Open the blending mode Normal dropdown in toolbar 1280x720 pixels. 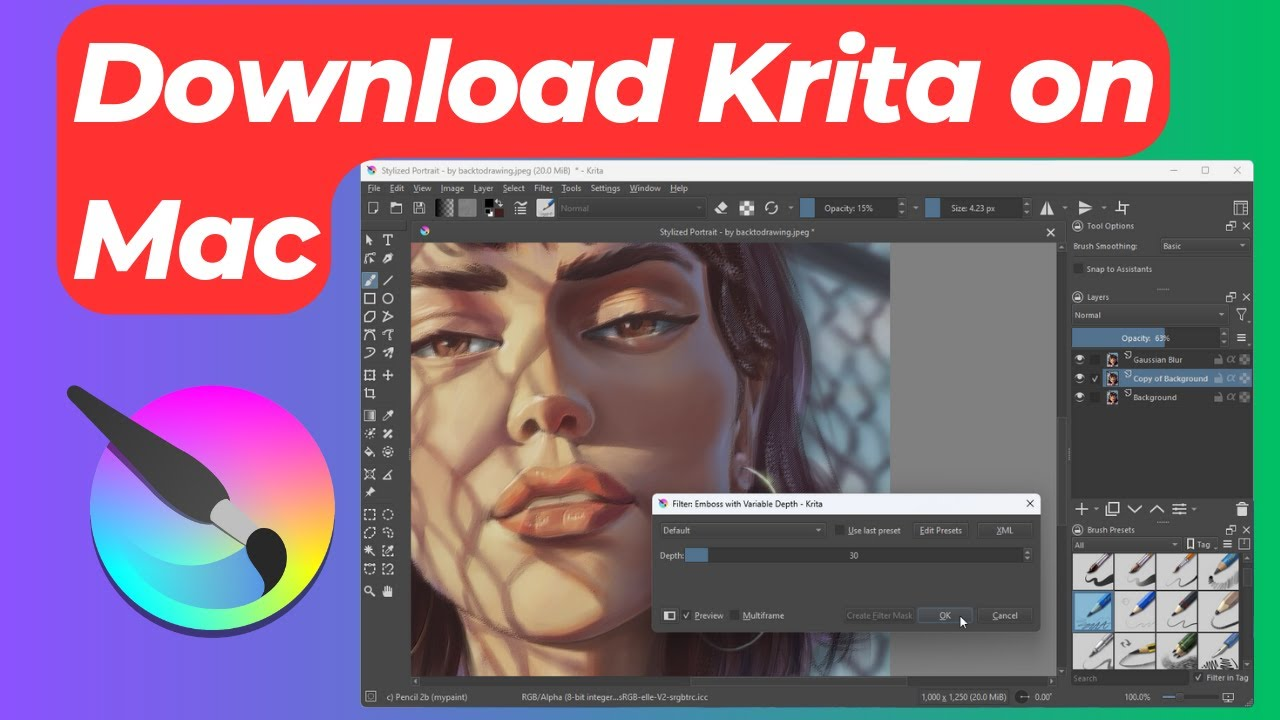pos(631,208)
